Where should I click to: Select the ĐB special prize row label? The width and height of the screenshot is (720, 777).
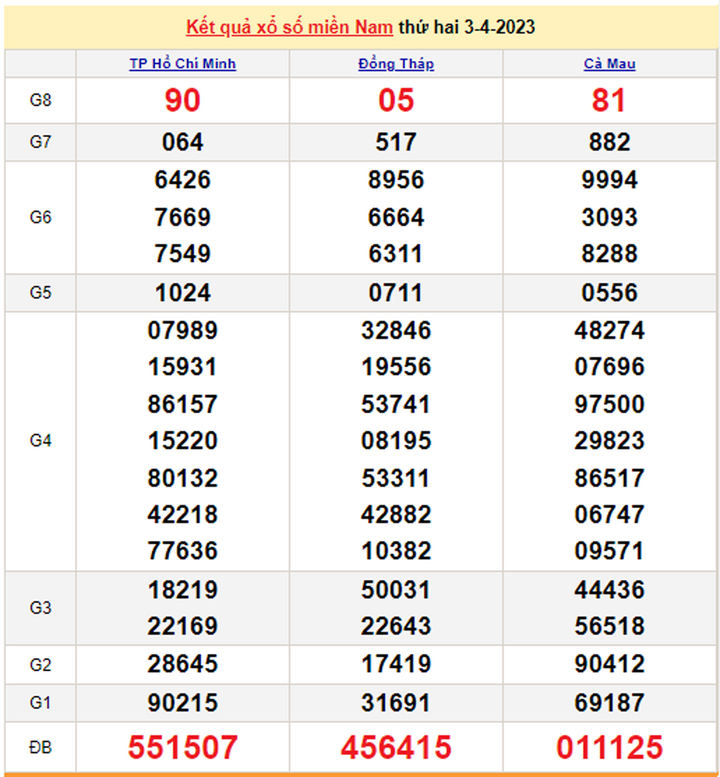(40, 747)
